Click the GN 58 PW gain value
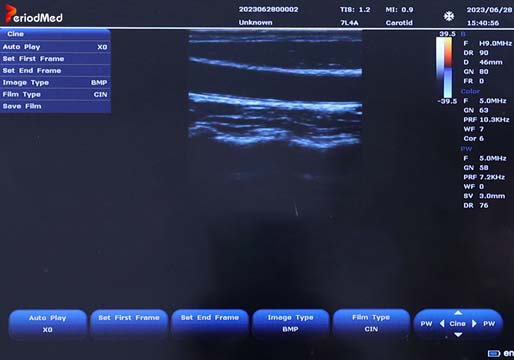514x360 pixels. [x=476, y=168]
